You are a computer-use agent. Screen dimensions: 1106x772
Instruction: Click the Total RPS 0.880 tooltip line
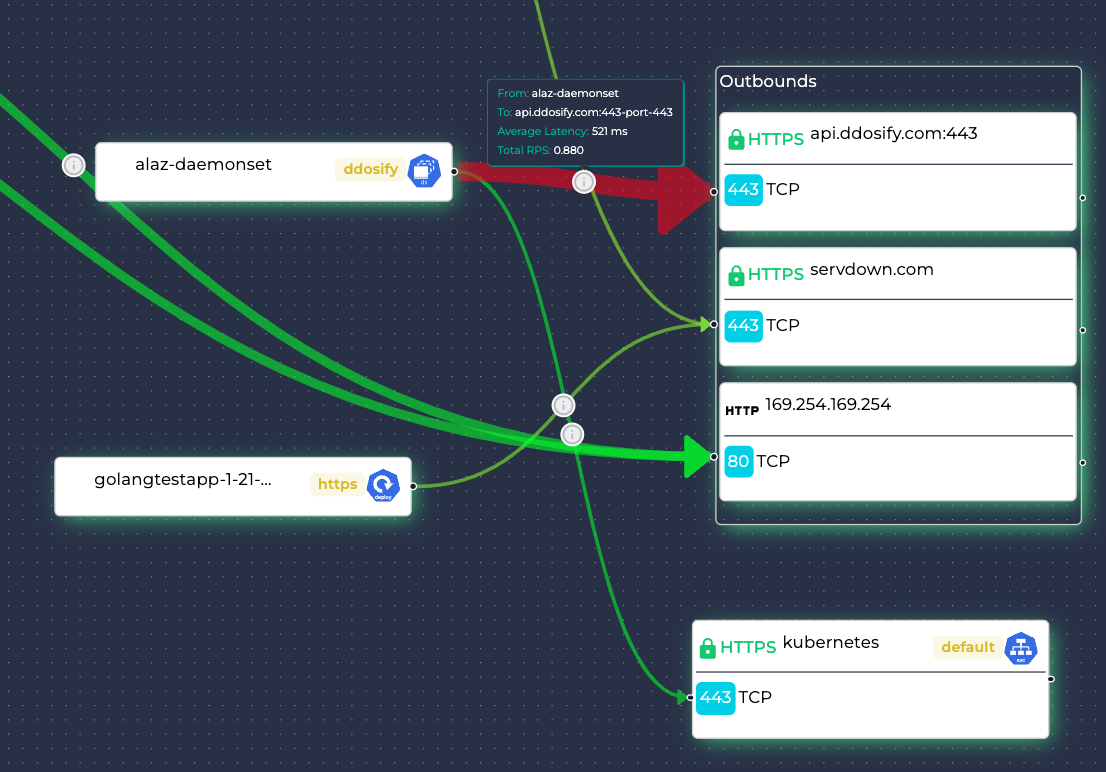[540, 150]
